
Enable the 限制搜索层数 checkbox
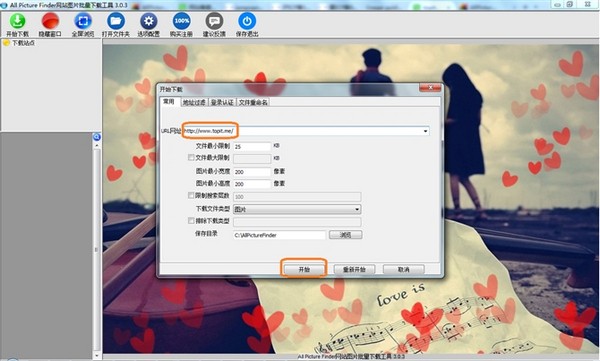(x=191, y=195)
